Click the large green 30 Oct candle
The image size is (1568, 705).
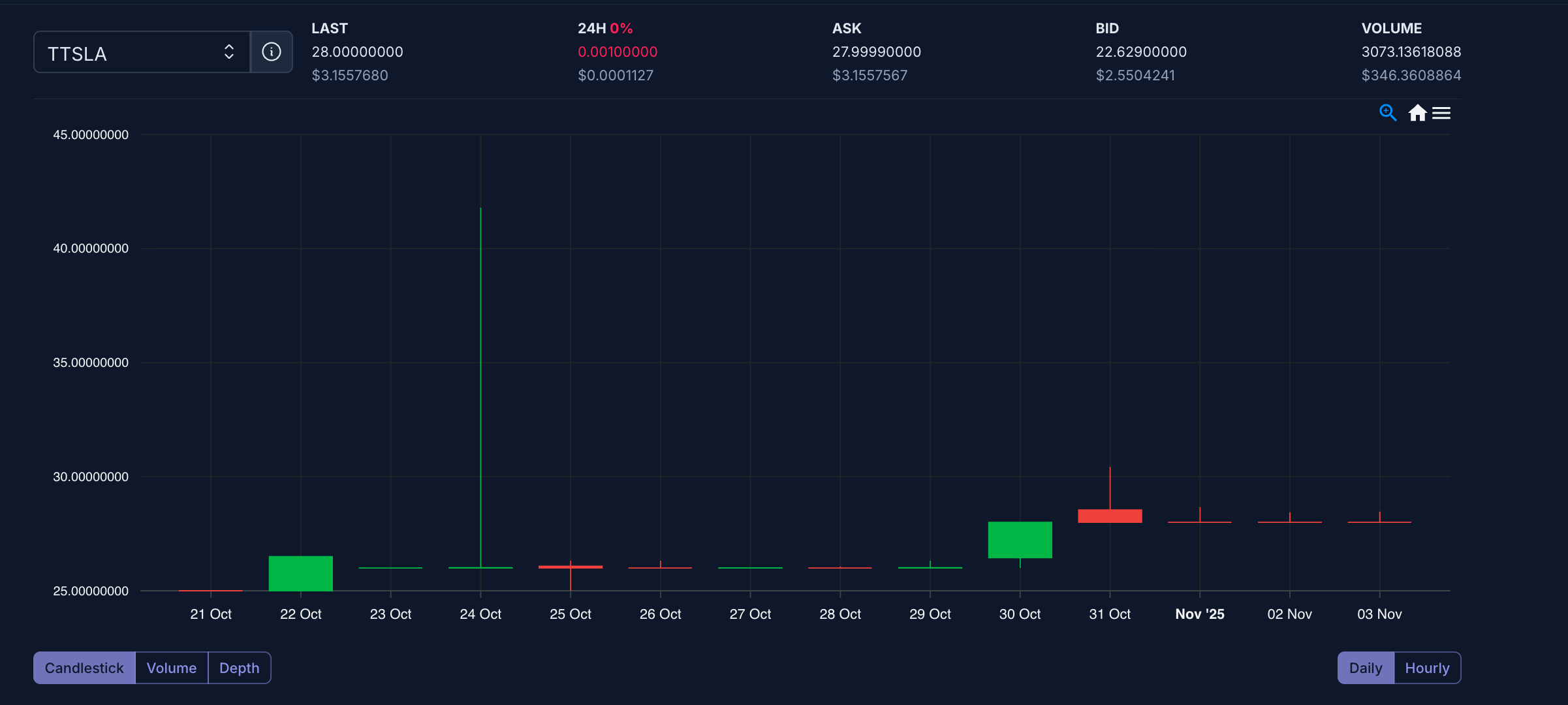point(1020,540)
